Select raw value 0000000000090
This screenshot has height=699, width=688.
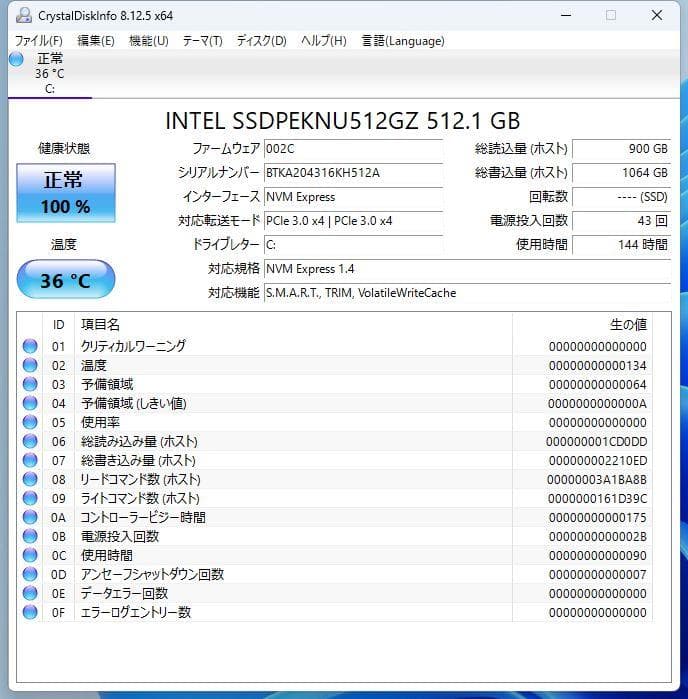click(x=597, y=556)
